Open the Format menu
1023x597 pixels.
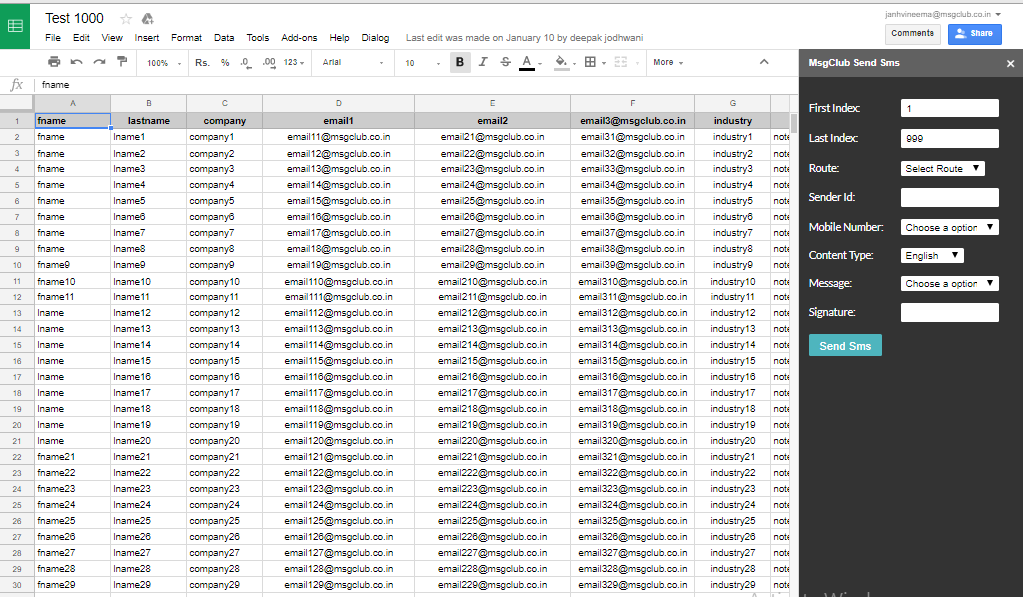[x=187, y=38]
